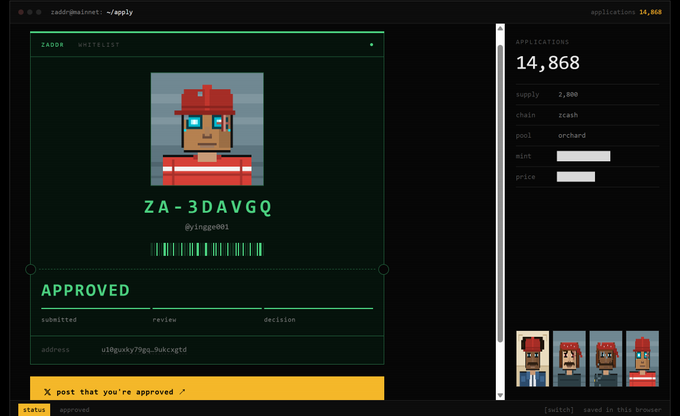The height and width of the screenshot is (416, 680).
Task: Click the @yingge001 handle
Action: point(207,227)
